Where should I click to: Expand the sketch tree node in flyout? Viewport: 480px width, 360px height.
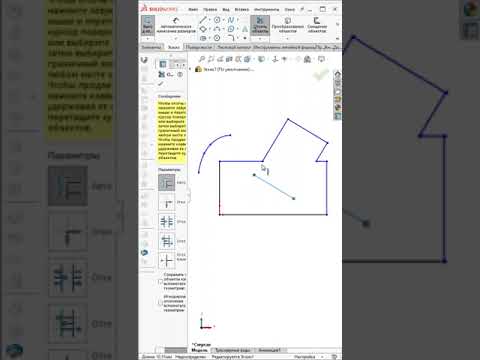pyautogui.click(x=191, y=69)
